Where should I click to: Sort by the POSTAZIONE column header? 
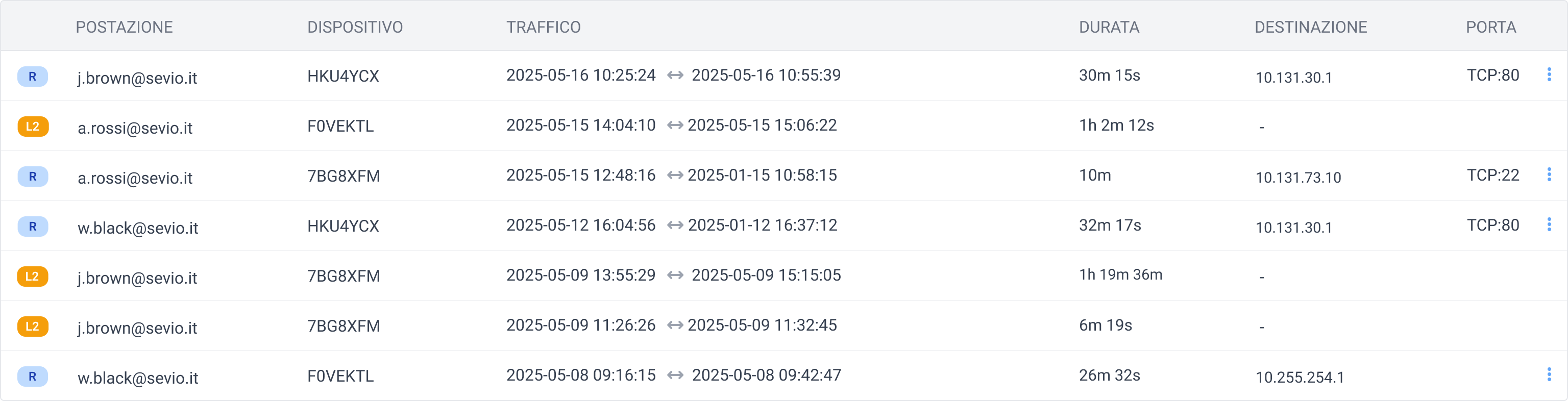point(124,27)
